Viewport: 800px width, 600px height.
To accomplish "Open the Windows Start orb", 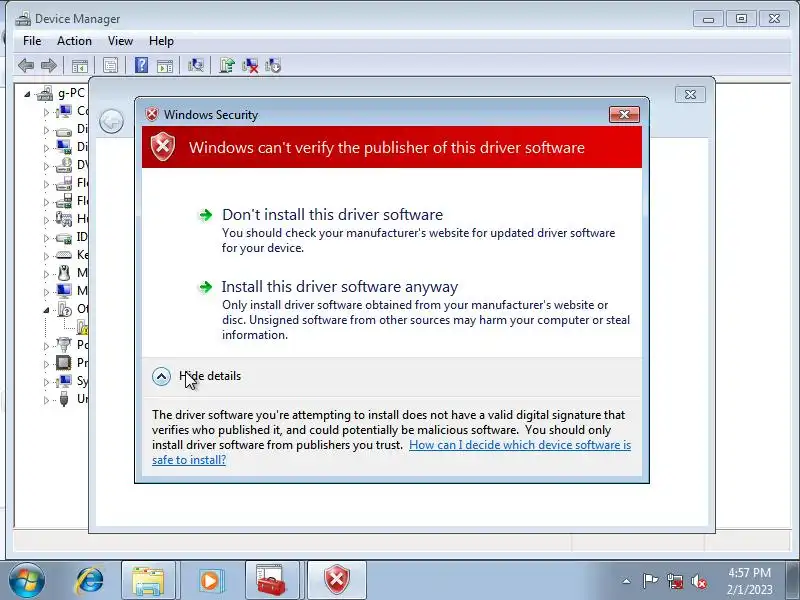I will (27, 581).
